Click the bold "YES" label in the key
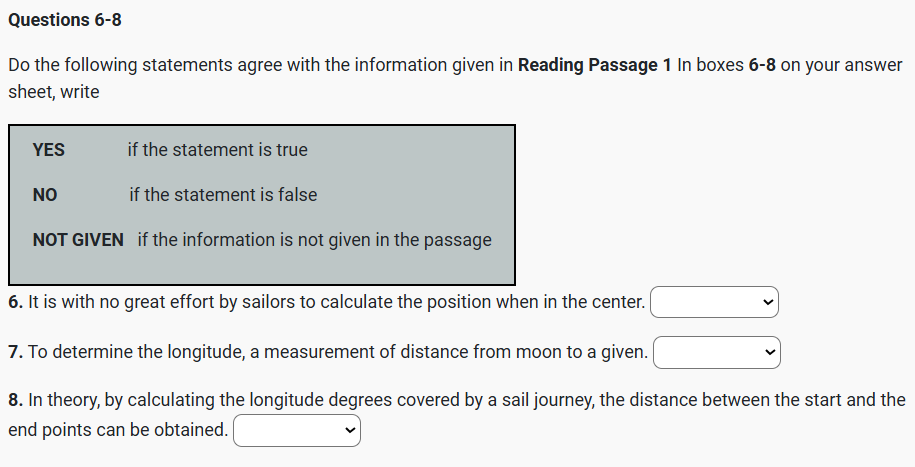This screenshot has width=915, height=467. 49,150
